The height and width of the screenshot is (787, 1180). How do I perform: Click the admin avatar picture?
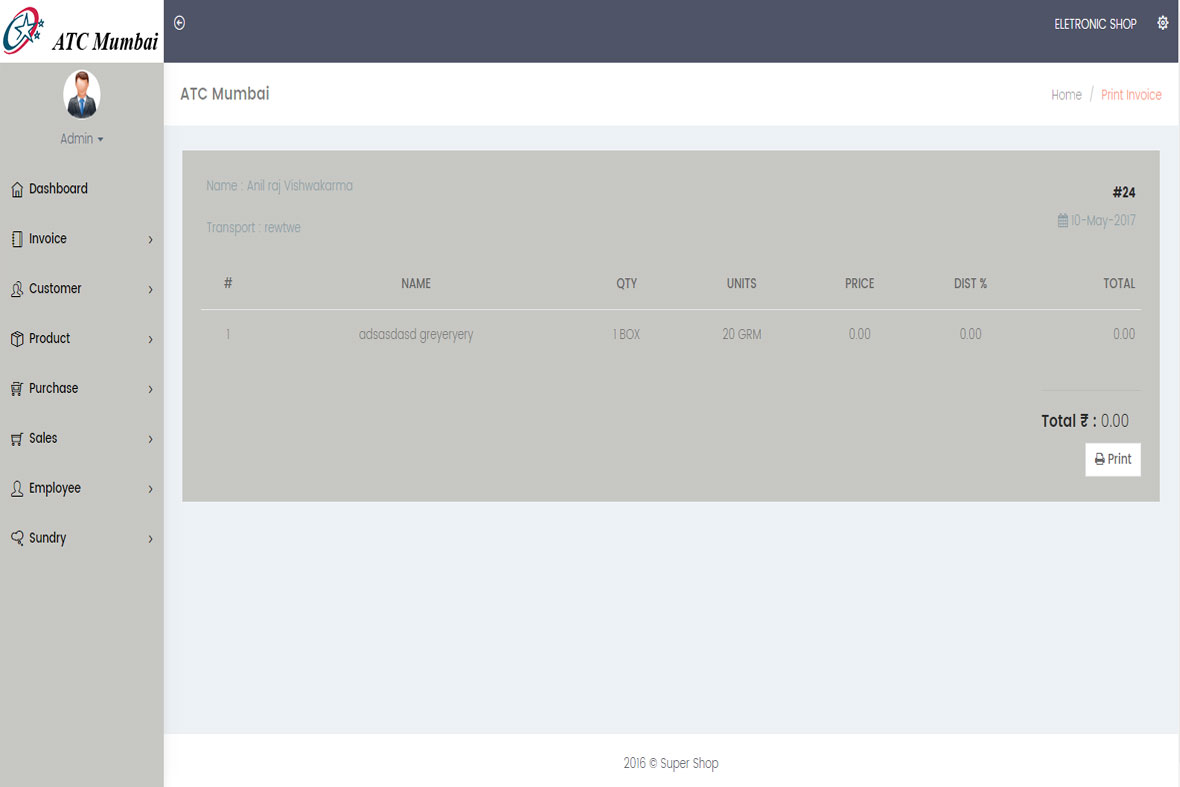click(x=82, y=94)
